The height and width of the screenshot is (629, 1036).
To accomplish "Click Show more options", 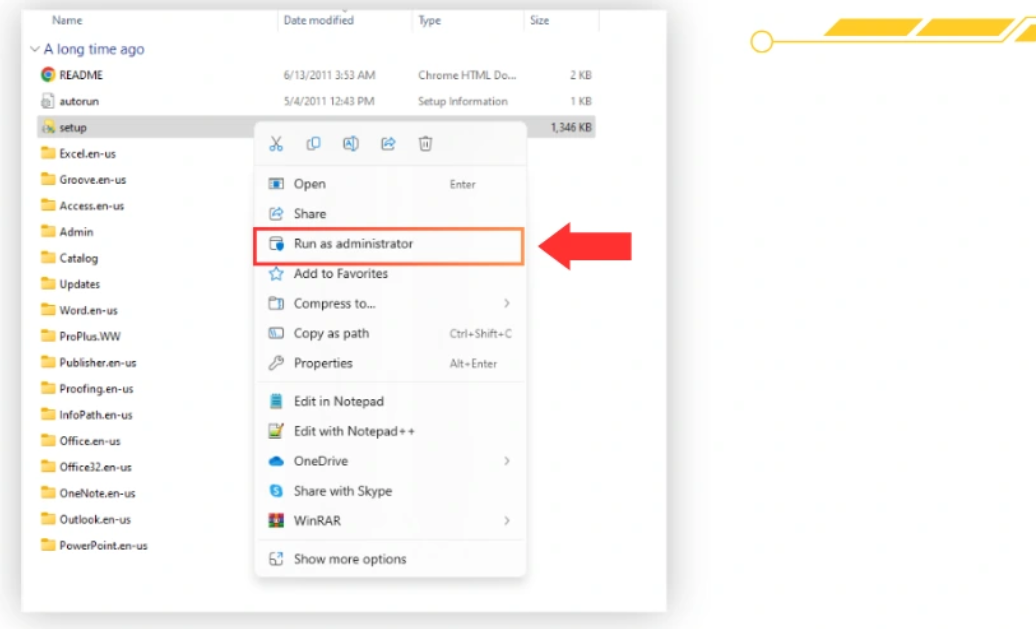I will click(x=349, y=559).
